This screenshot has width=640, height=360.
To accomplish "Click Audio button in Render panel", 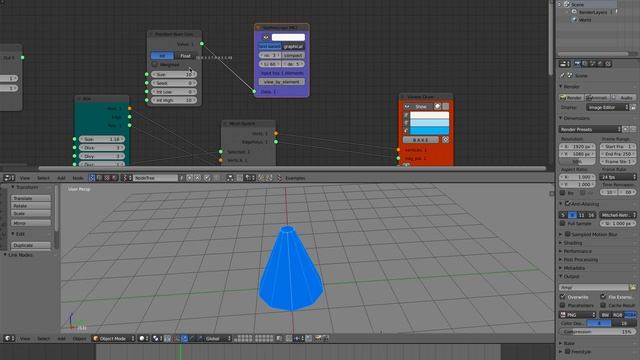I will click(x=623, y=98).
